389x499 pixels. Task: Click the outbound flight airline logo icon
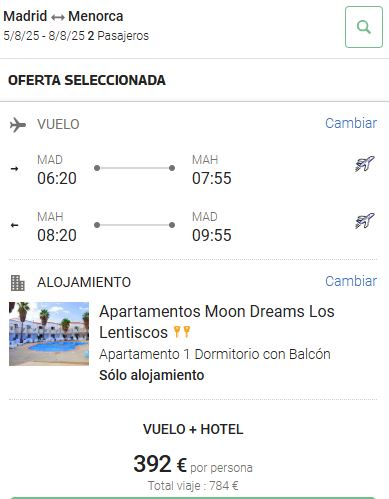coord(365,163)
